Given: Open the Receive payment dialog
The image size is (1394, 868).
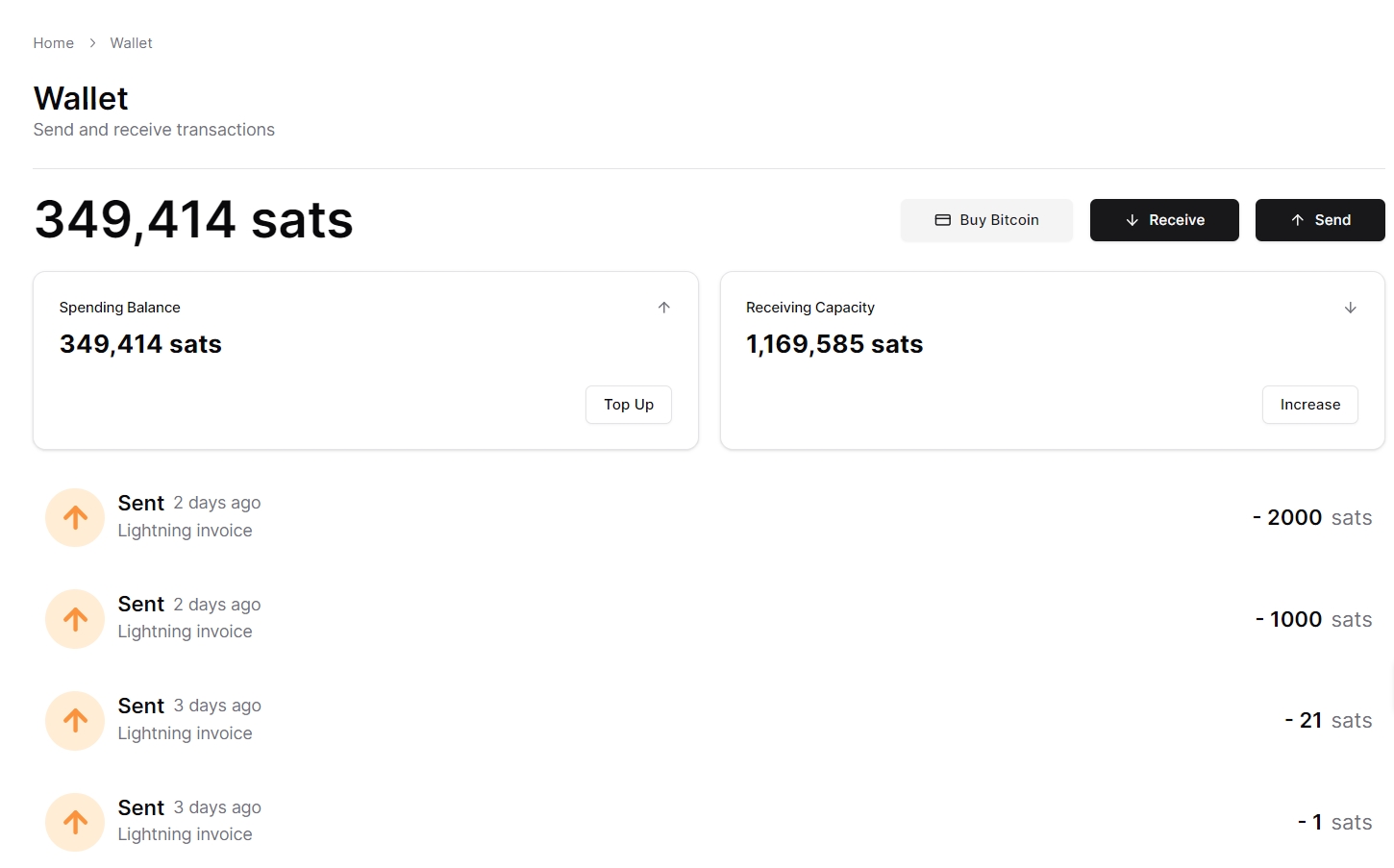Looking at the screenshot, I should point(1163,220).
